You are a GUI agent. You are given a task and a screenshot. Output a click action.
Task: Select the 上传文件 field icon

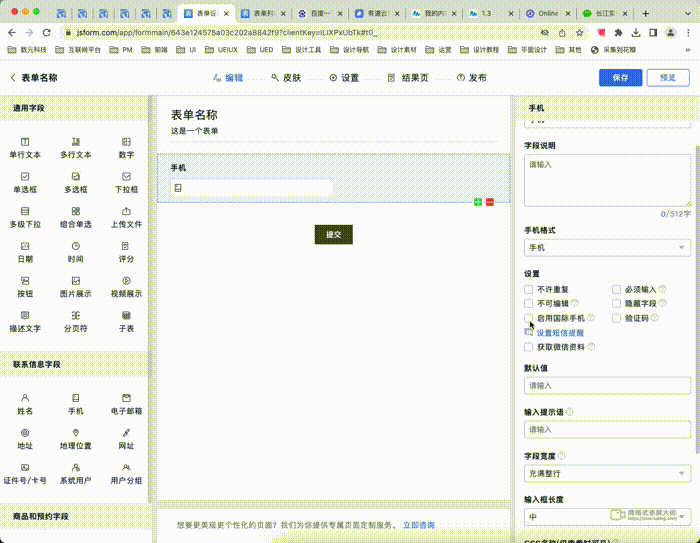[126, 211]
